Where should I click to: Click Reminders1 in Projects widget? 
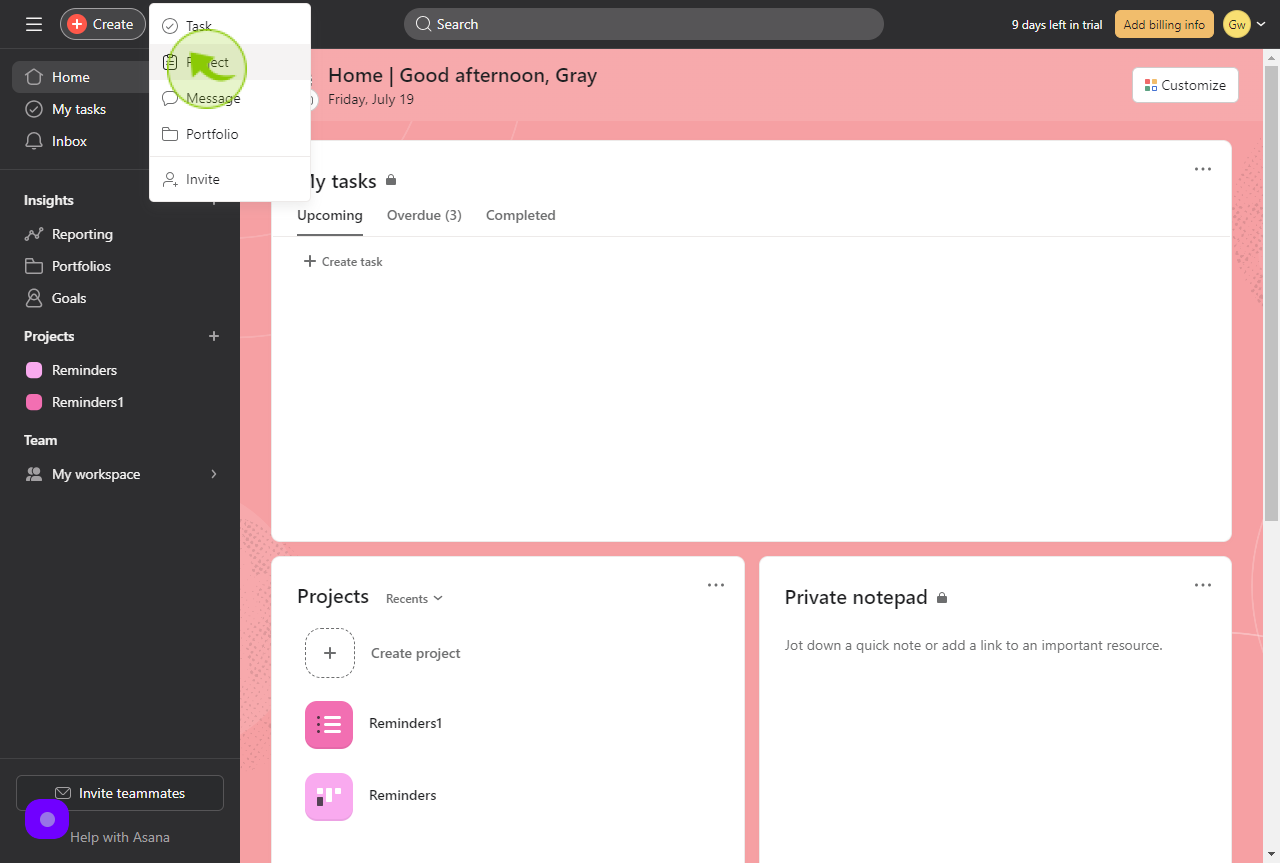coord(405,723)
